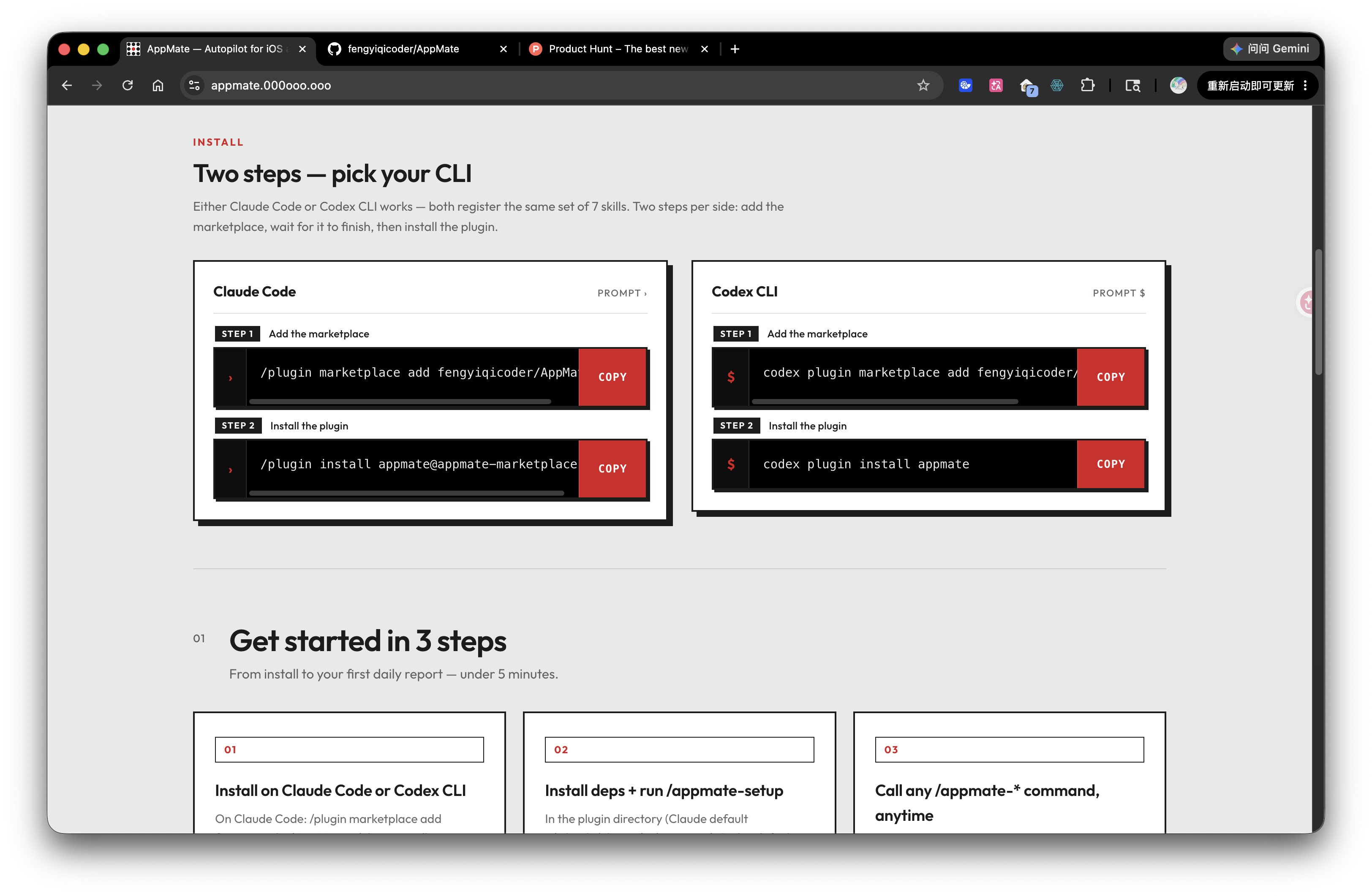Copy Claude Code marketplace add command
Screen dimensions: 1372x896
pyautogui.click(x=612, y=377)
